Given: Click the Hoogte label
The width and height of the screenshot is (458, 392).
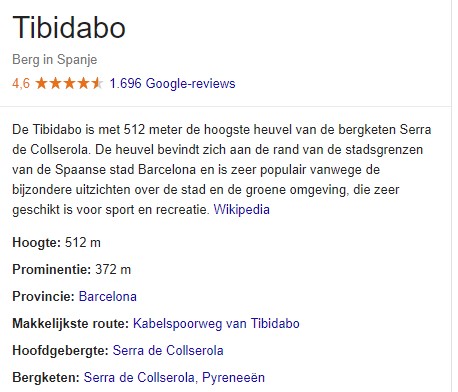Looking at the screenshot, I should click(x=37, y=242).
